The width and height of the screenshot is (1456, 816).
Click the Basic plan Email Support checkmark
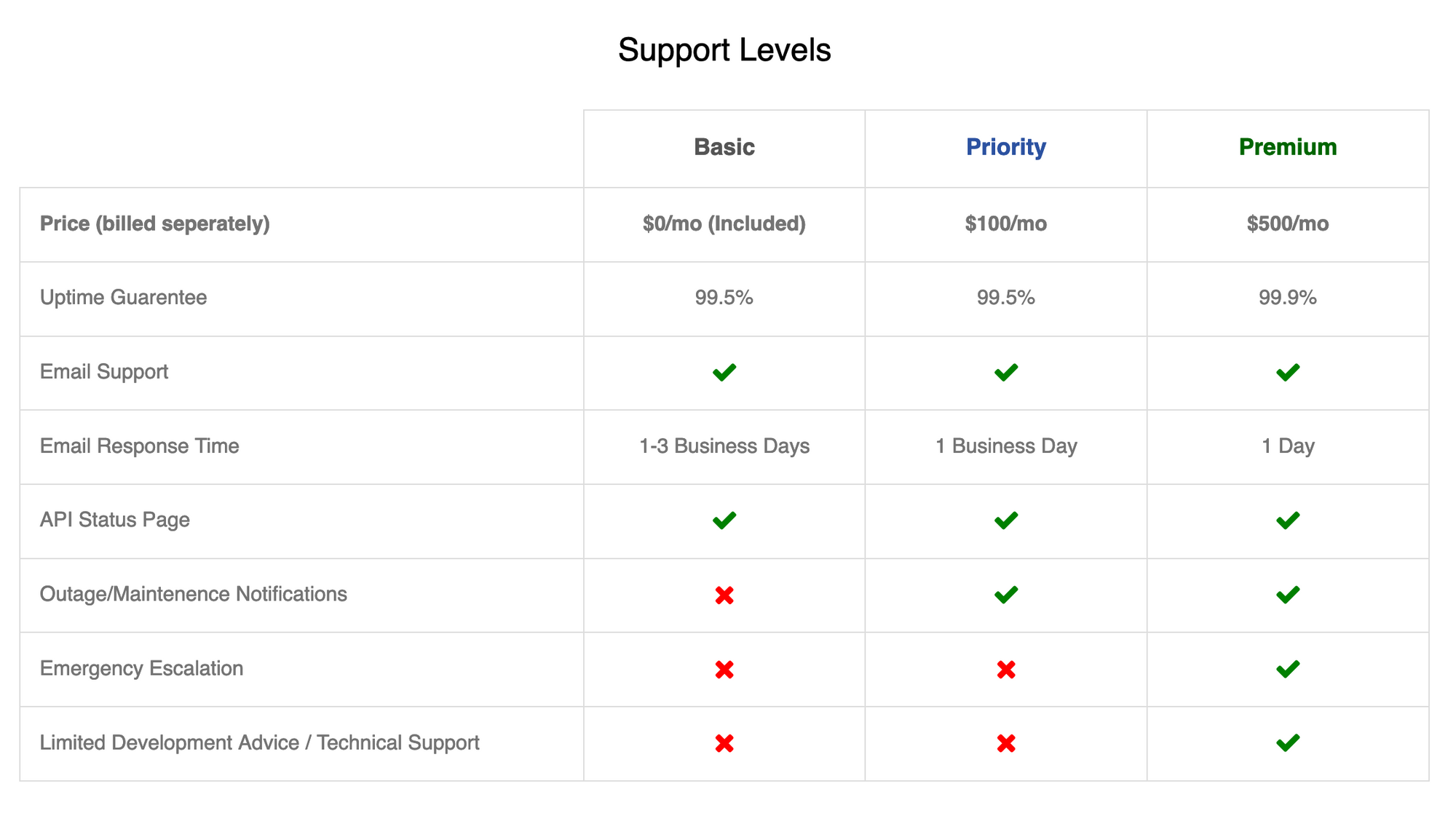[724, 373]
